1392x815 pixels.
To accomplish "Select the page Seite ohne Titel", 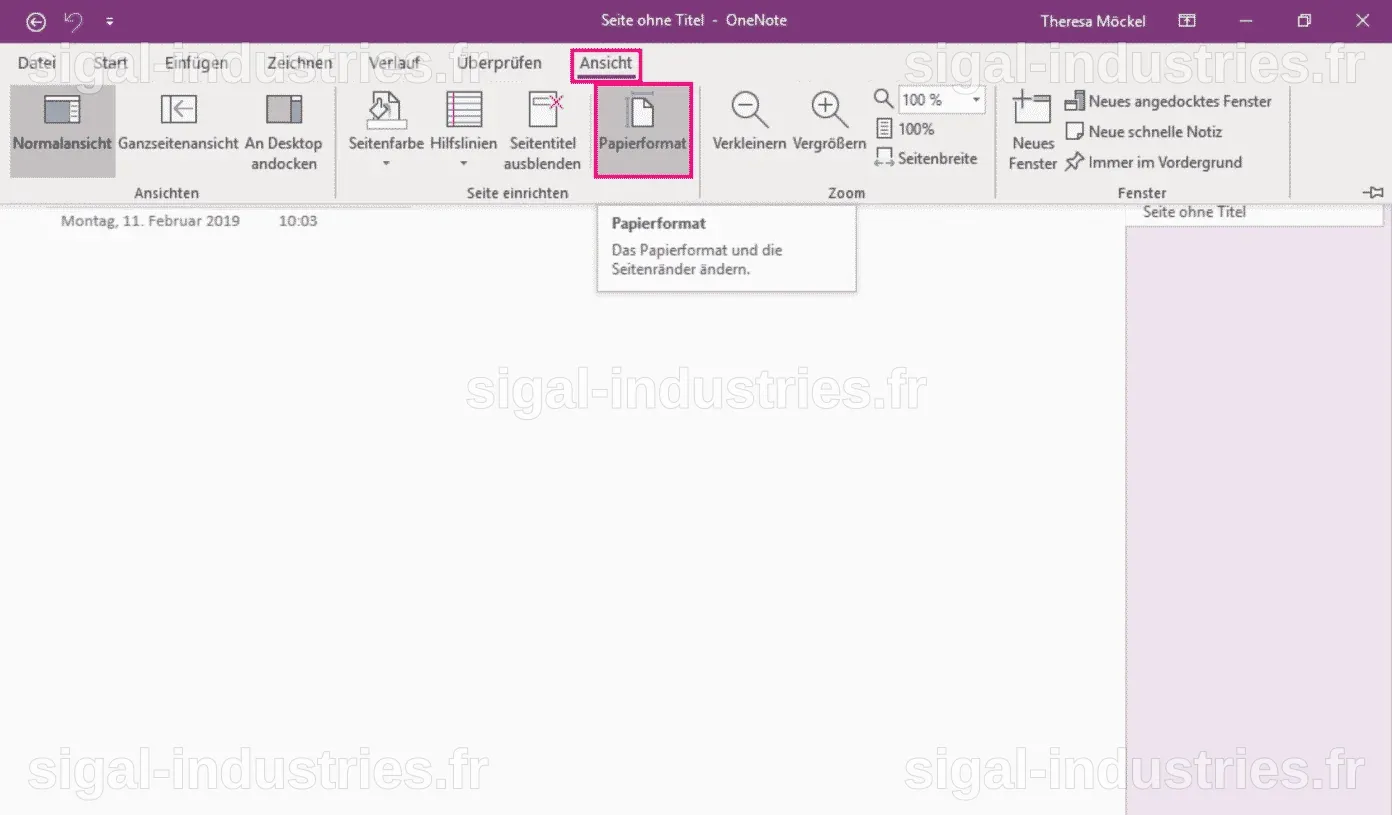I will 1255,213.
